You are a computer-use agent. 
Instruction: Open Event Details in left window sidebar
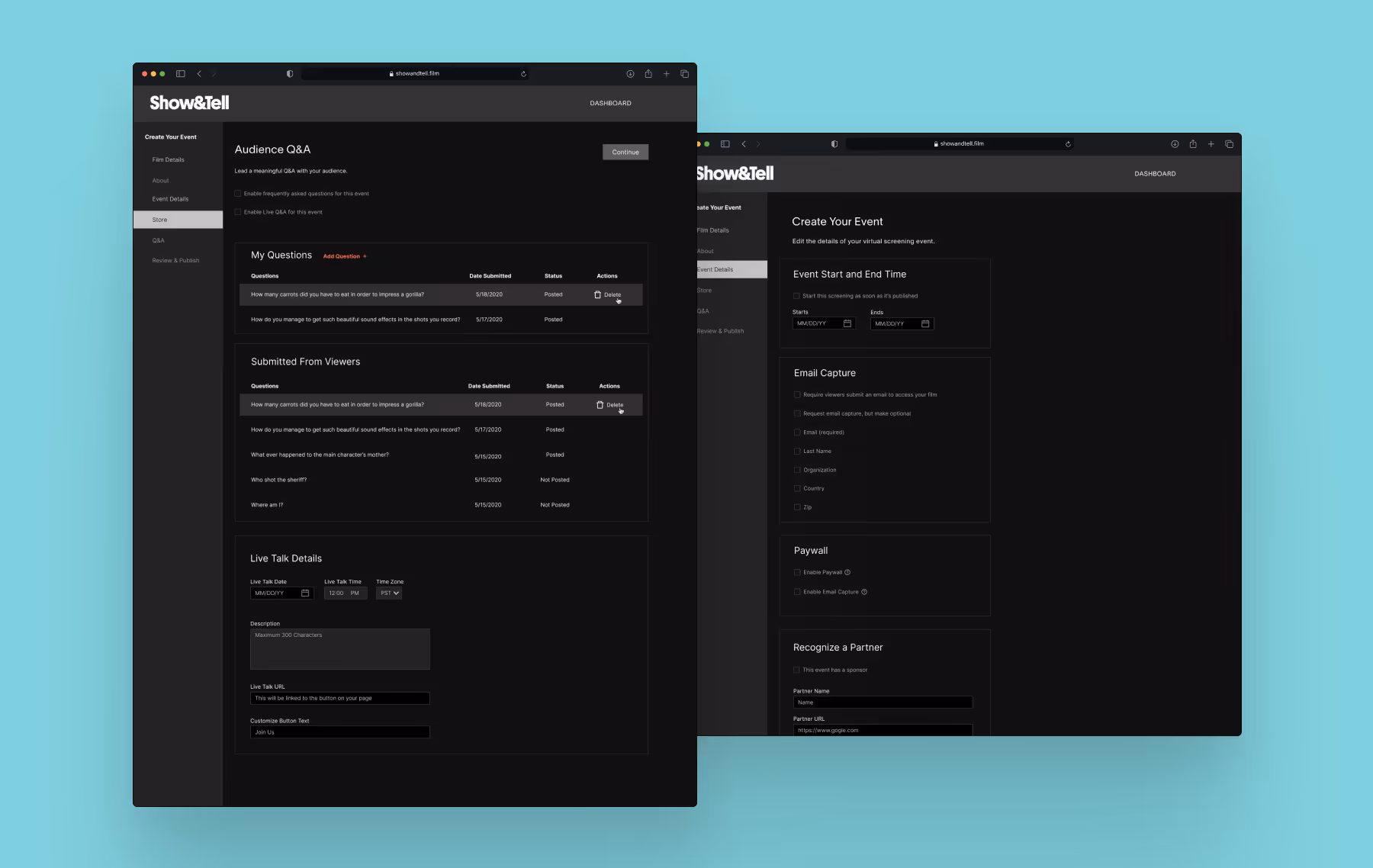[x=170, y=199]
